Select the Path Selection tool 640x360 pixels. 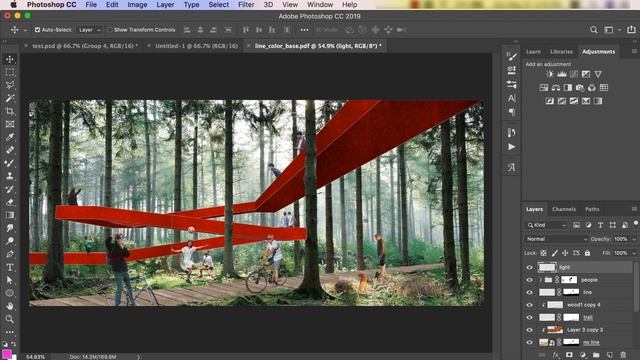coord(10,280)
